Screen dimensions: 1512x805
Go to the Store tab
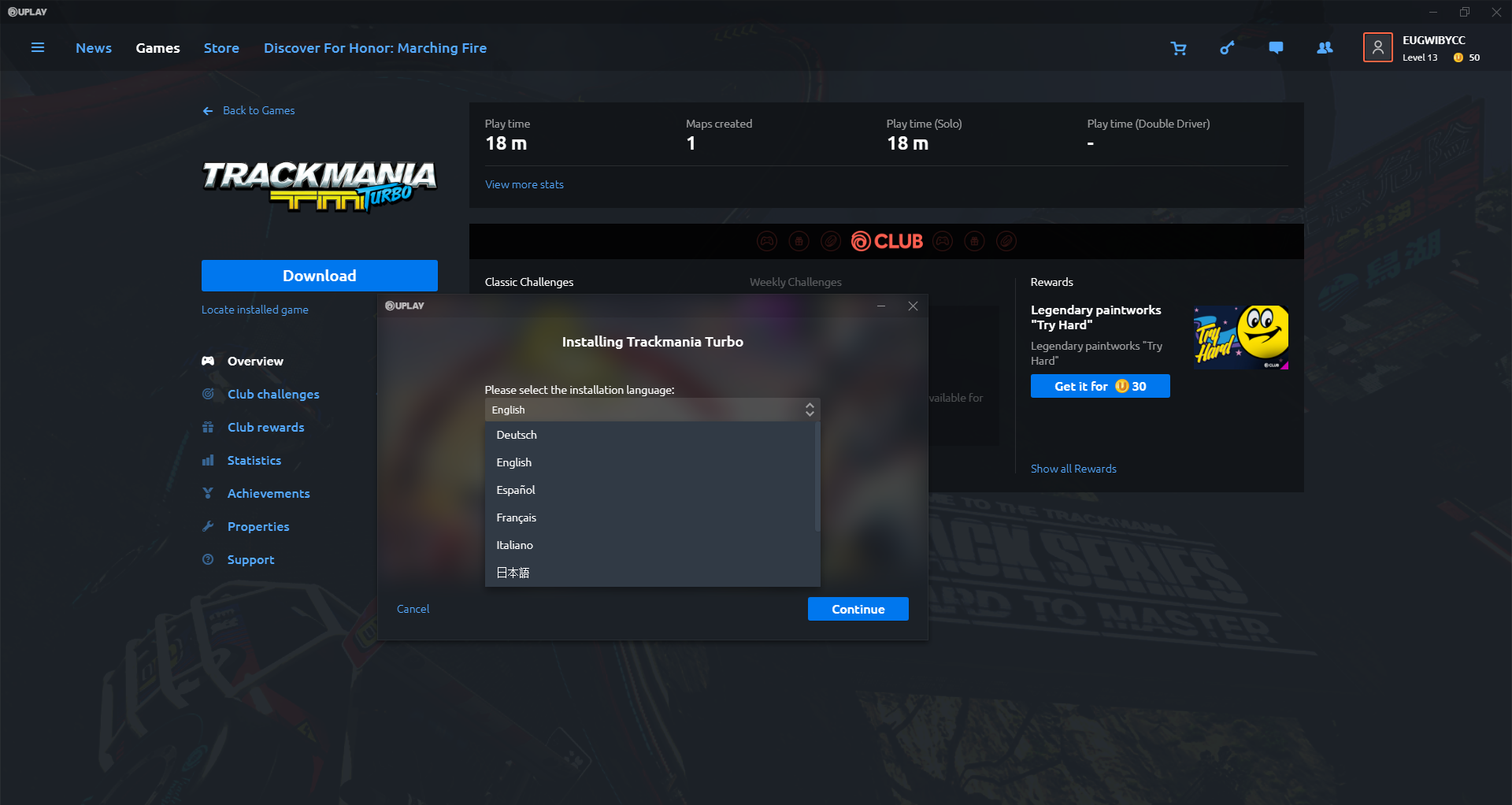click(221, 48)
